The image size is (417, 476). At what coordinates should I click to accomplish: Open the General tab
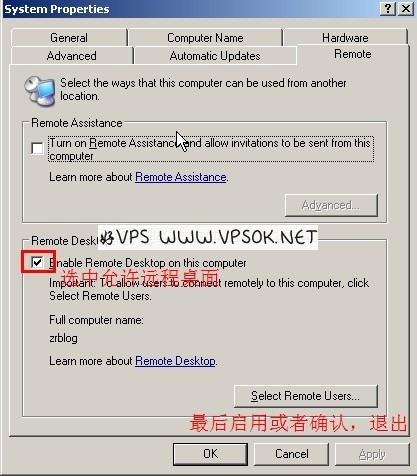(69, 38)
